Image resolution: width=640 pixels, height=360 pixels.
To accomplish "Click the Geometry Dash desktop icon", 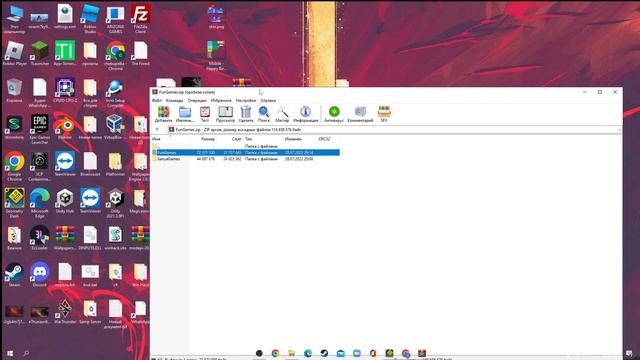I will (14, 202).
